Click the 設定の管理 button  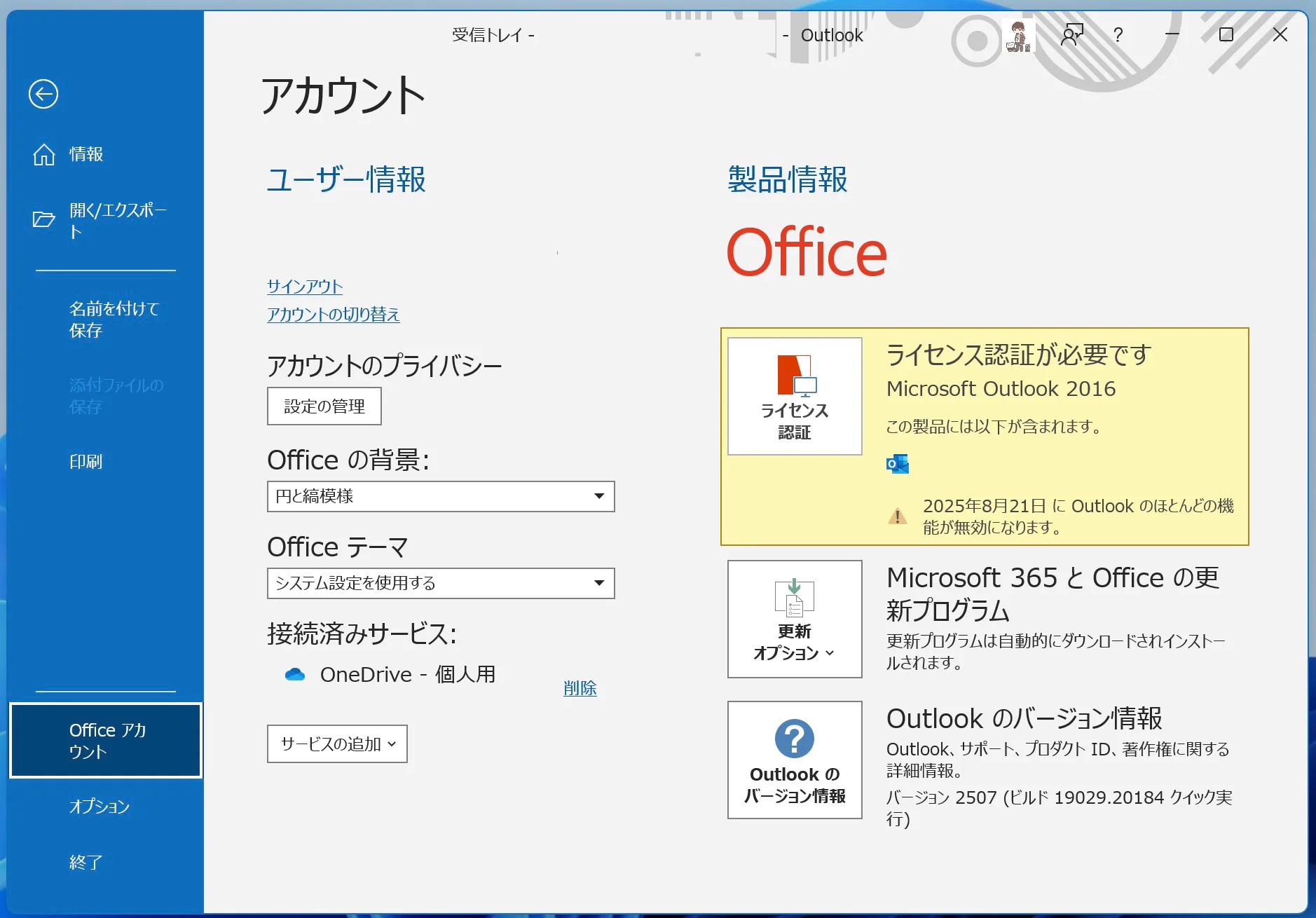324,406
